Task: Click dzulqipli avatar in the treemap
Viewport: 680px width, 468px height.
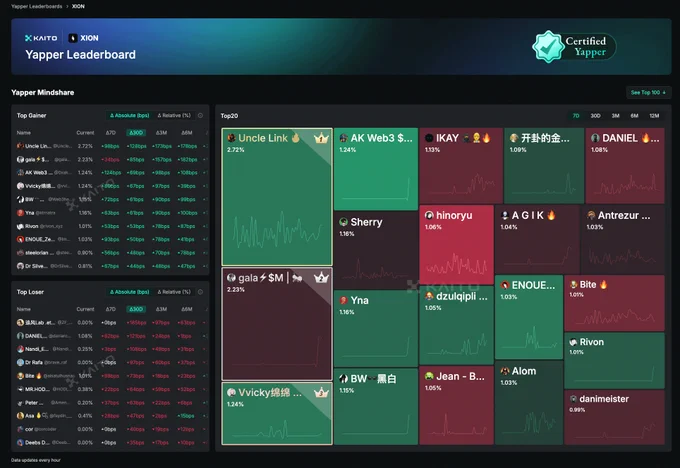Action: point(429,296)
